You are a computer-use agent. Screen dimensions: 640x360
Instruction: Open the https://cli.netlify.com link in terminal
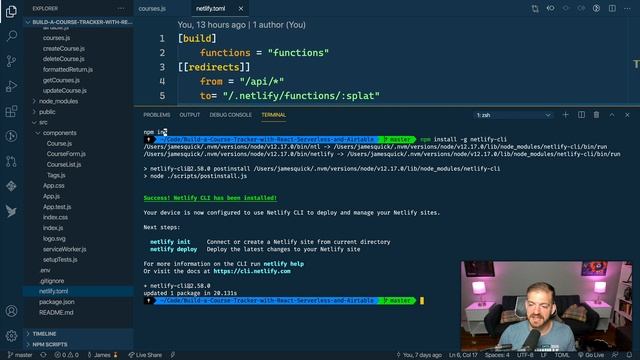(252, 271)
